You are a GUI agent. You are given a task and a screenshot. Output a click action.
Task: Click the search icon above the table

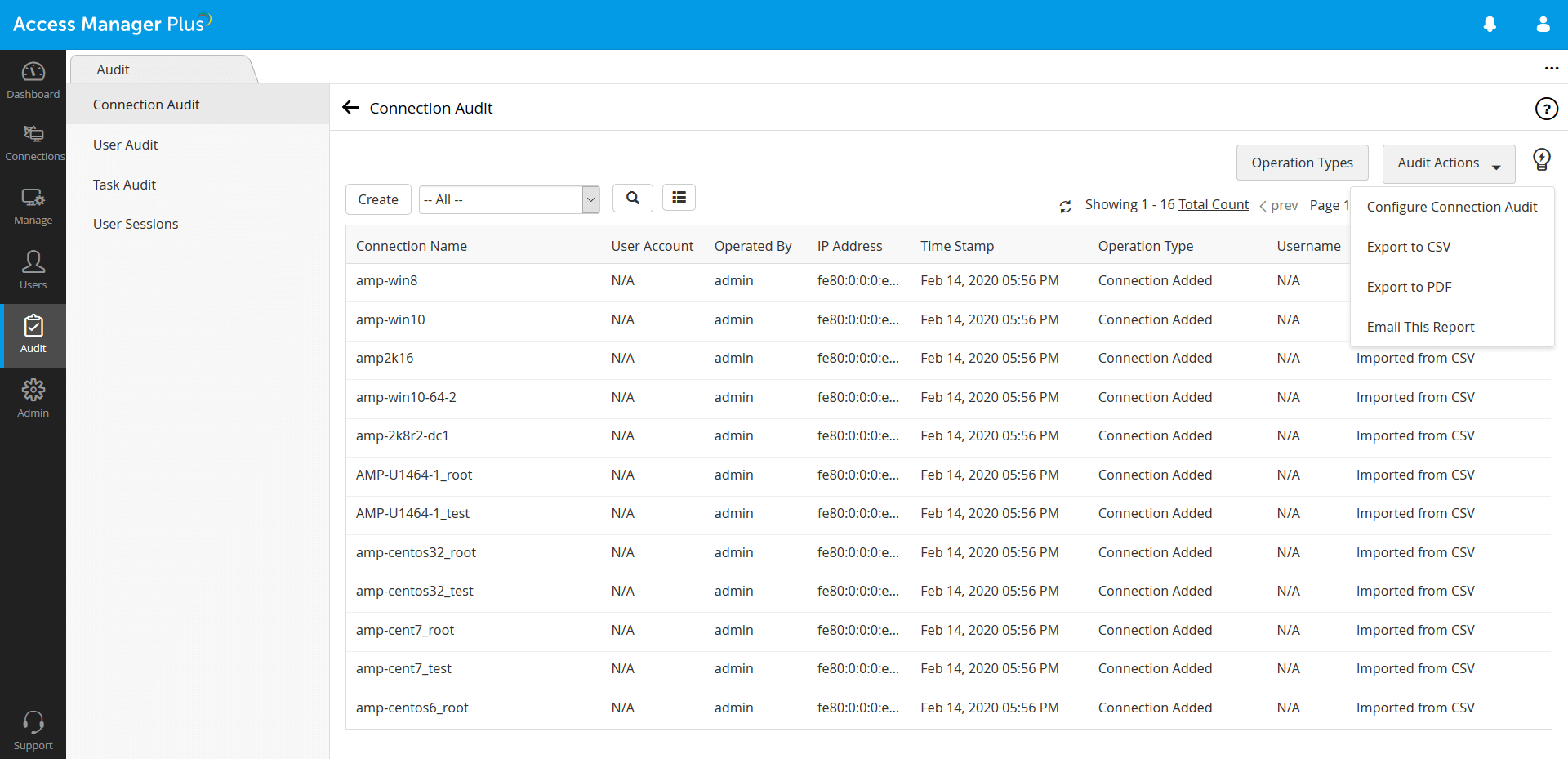point(632,198)
